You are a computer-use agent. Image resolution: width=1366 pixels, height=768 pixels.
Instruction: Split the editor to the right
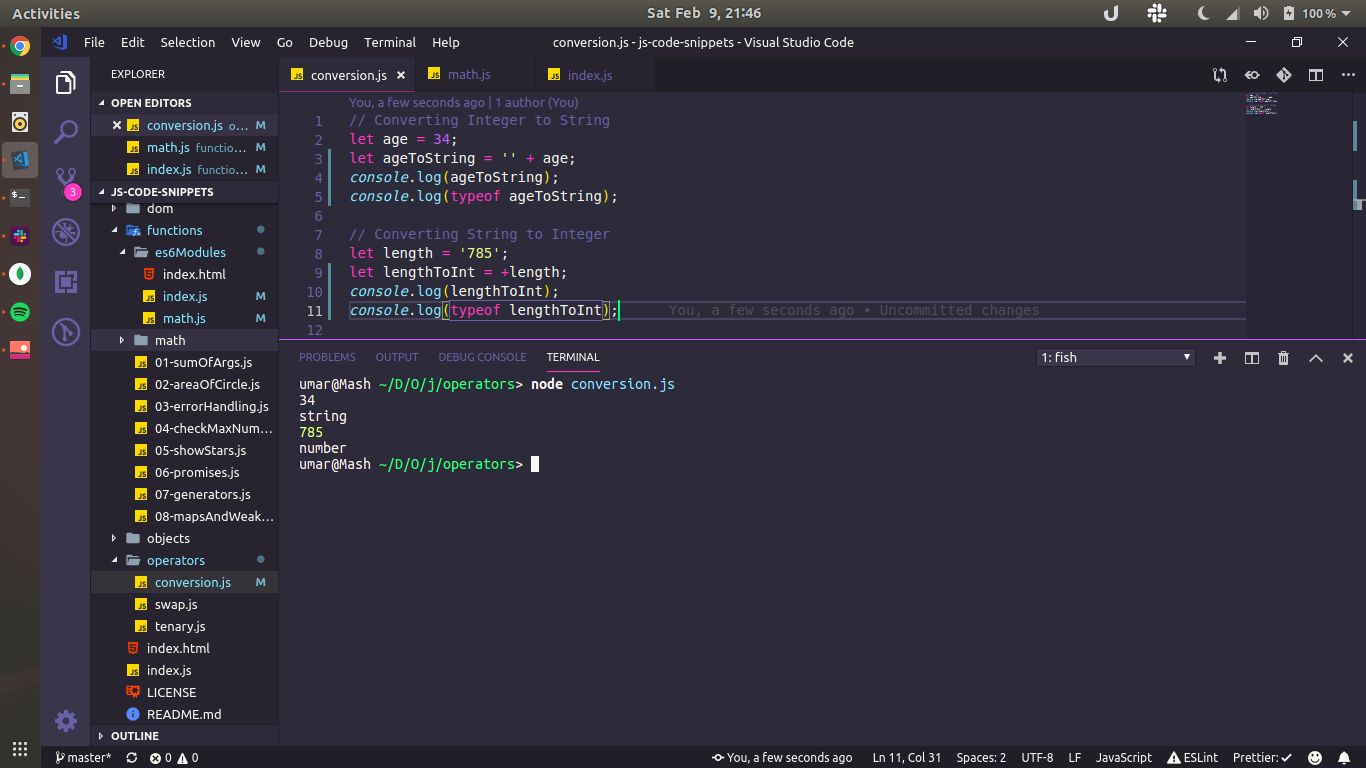coord(1316,75)
